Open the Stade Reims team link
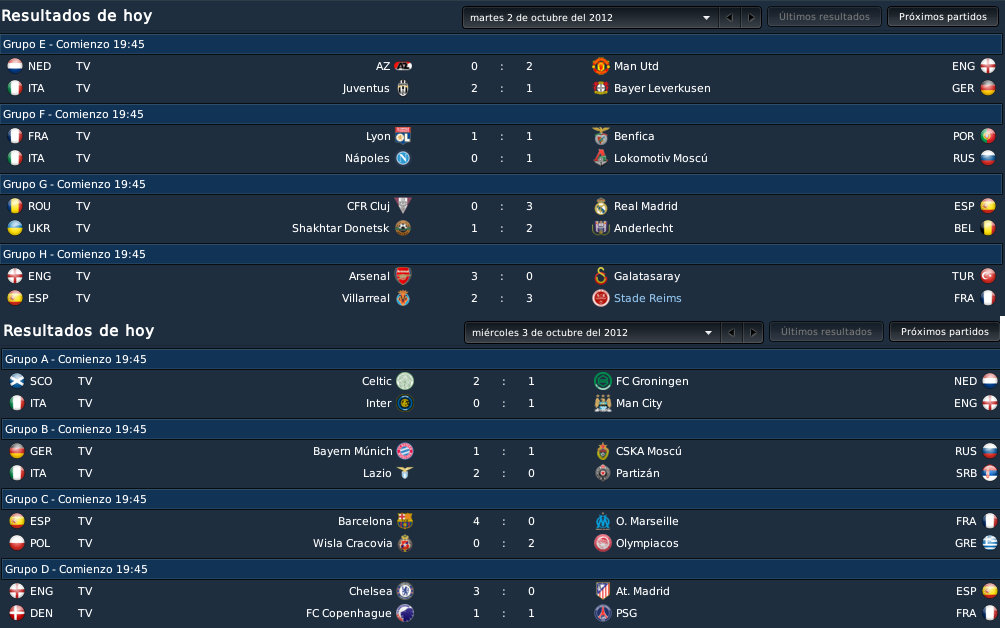1005x628 pixels. (647, 298)
